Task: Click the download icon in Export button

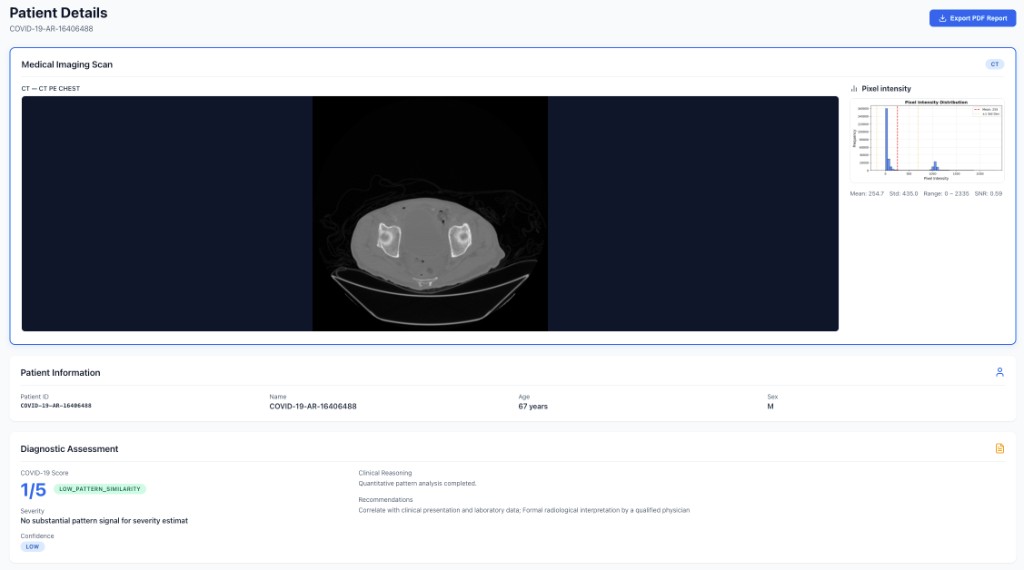Action: (942, 18)
